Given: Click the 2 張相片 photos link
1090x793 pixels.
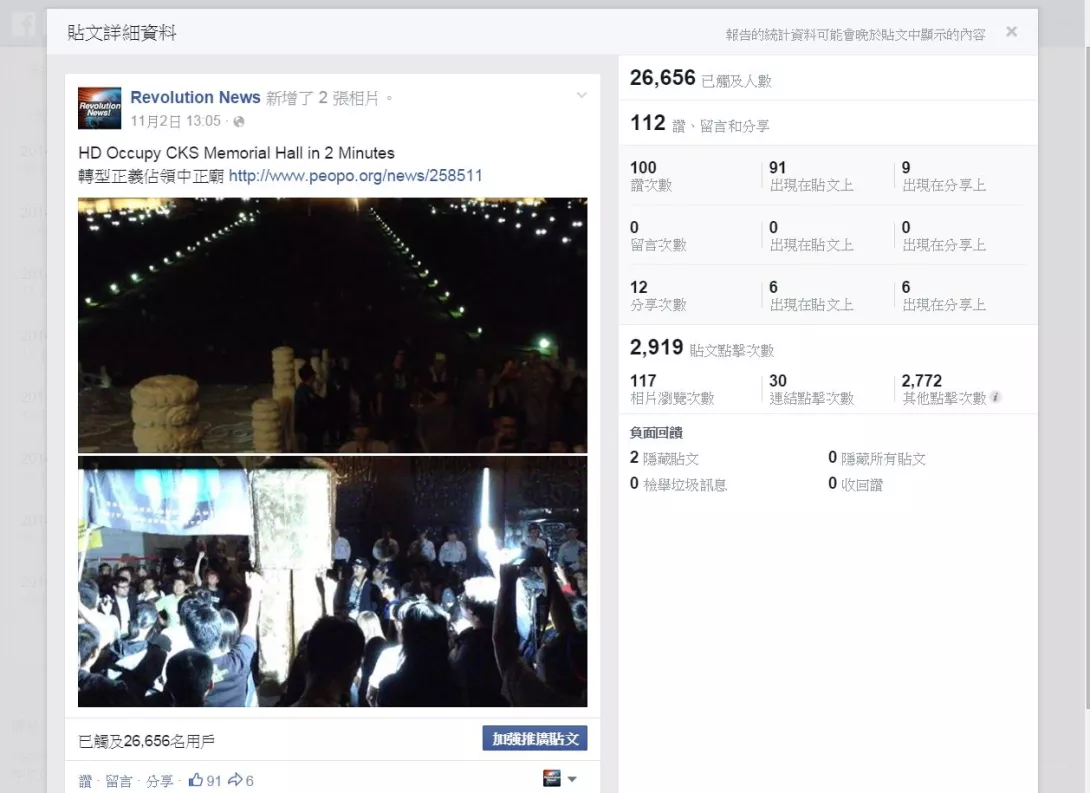Looking at the screenshot, I should (348, 98).
